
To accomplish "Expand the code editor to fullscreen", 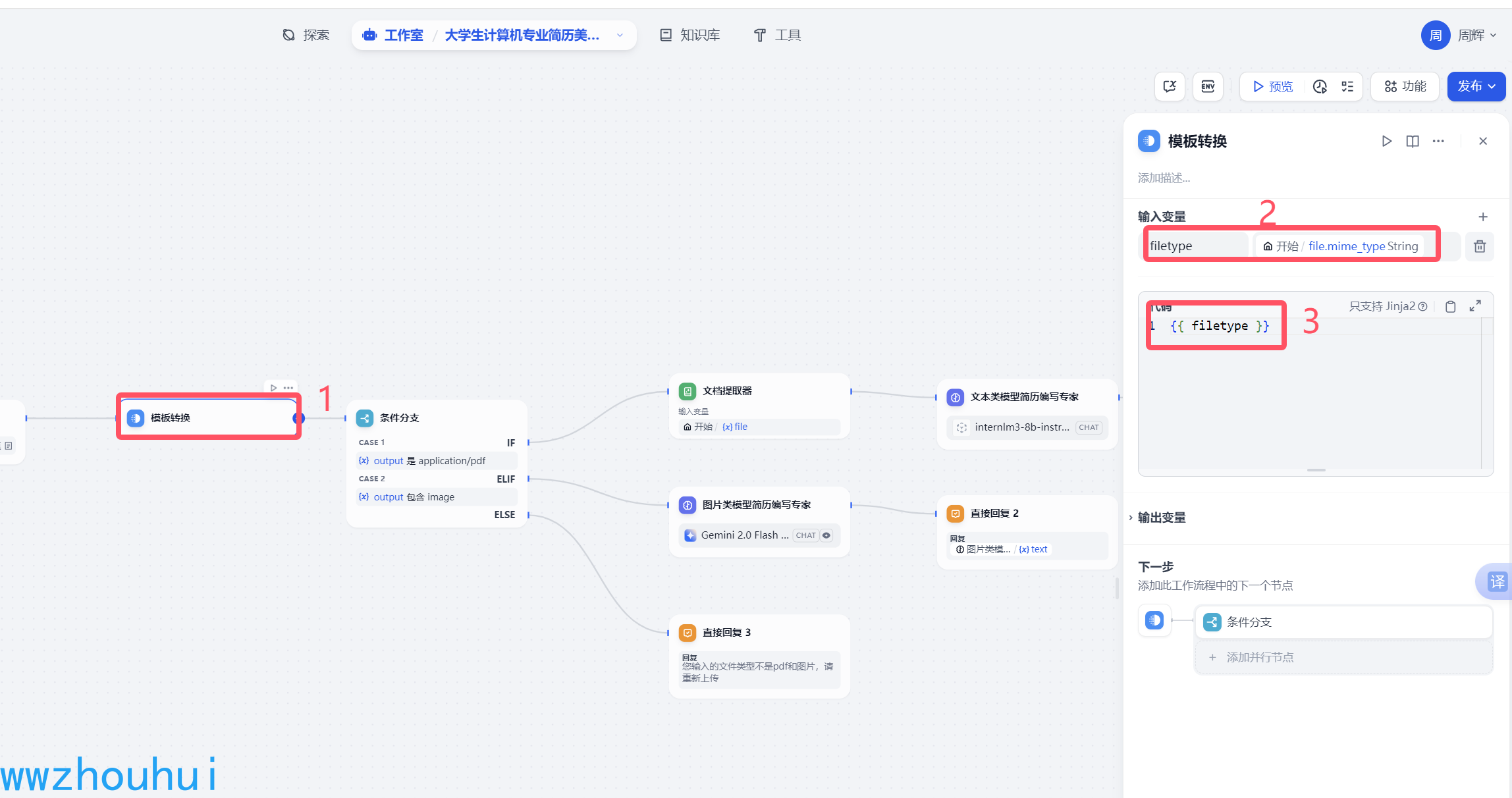I will pos(1475,306).
